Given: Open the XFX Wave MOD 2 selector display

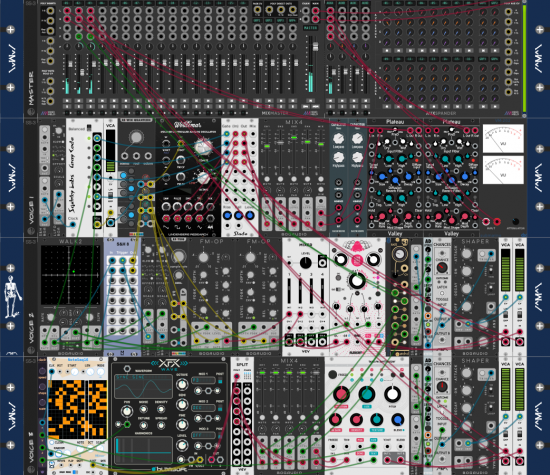Looking at the screenshot, I should pos(203,408).
